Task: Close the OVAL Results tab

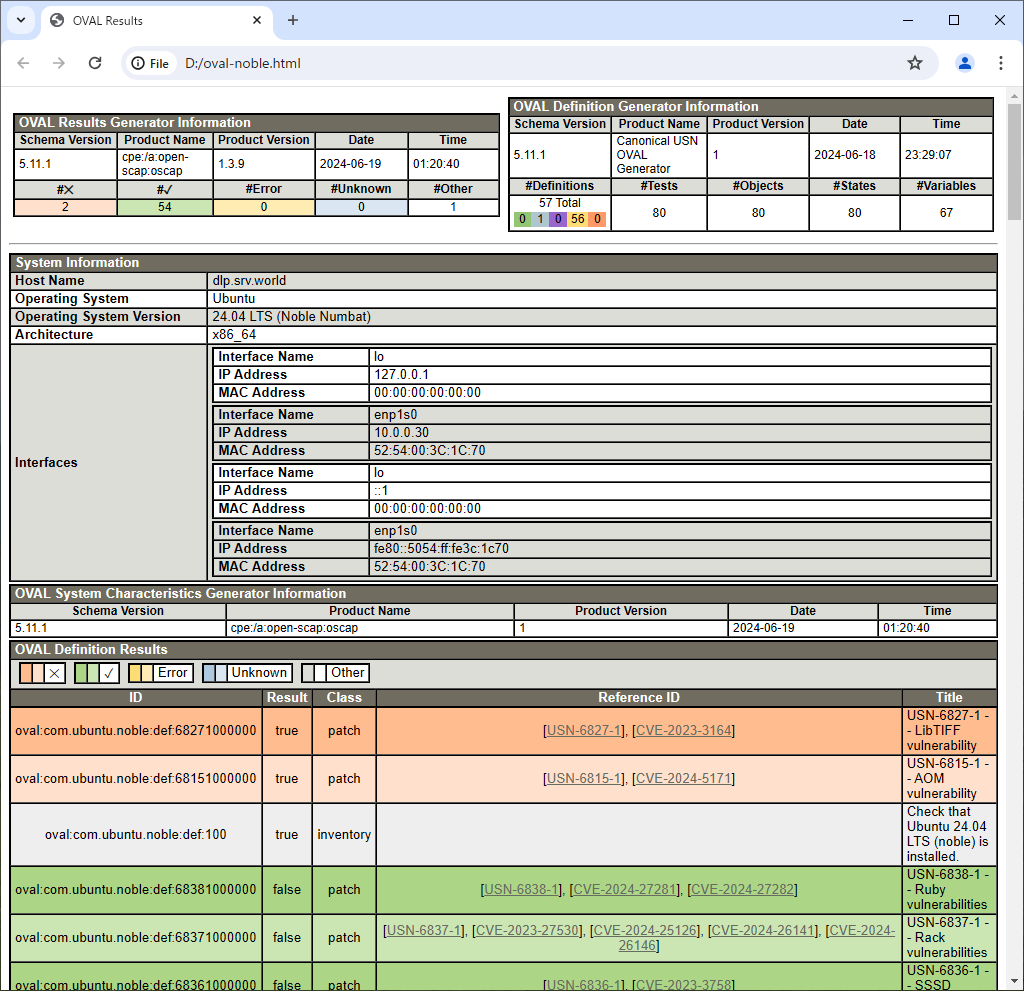Action: point(257,20)
